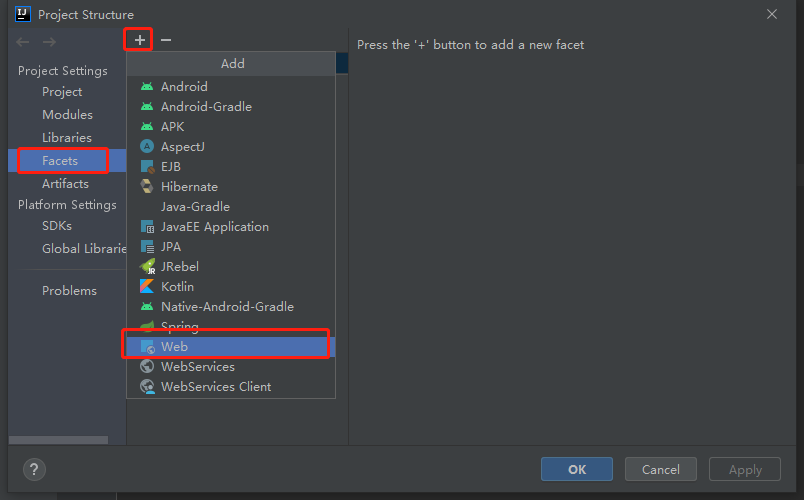Select Facets in the sidebar
This screenshot has width=804, height=500.
tap(67, 161)
